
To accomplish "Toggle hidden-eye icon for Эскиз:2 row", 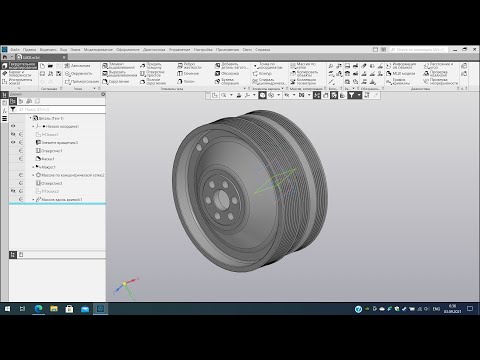I will (13, 191).
